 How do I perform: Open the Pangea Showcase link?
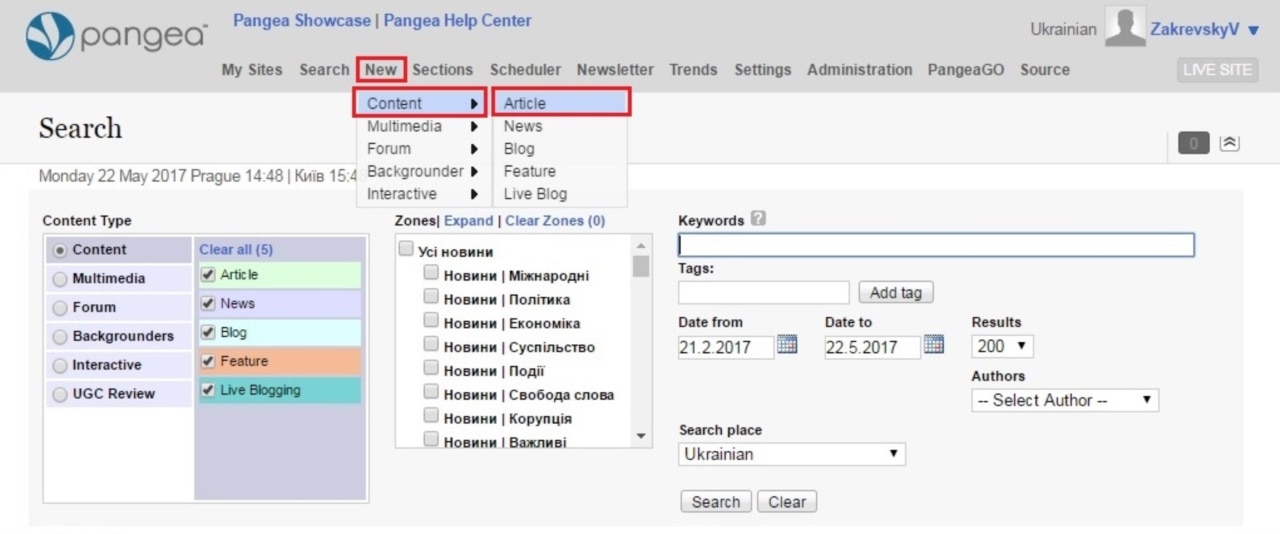point(302,21)
